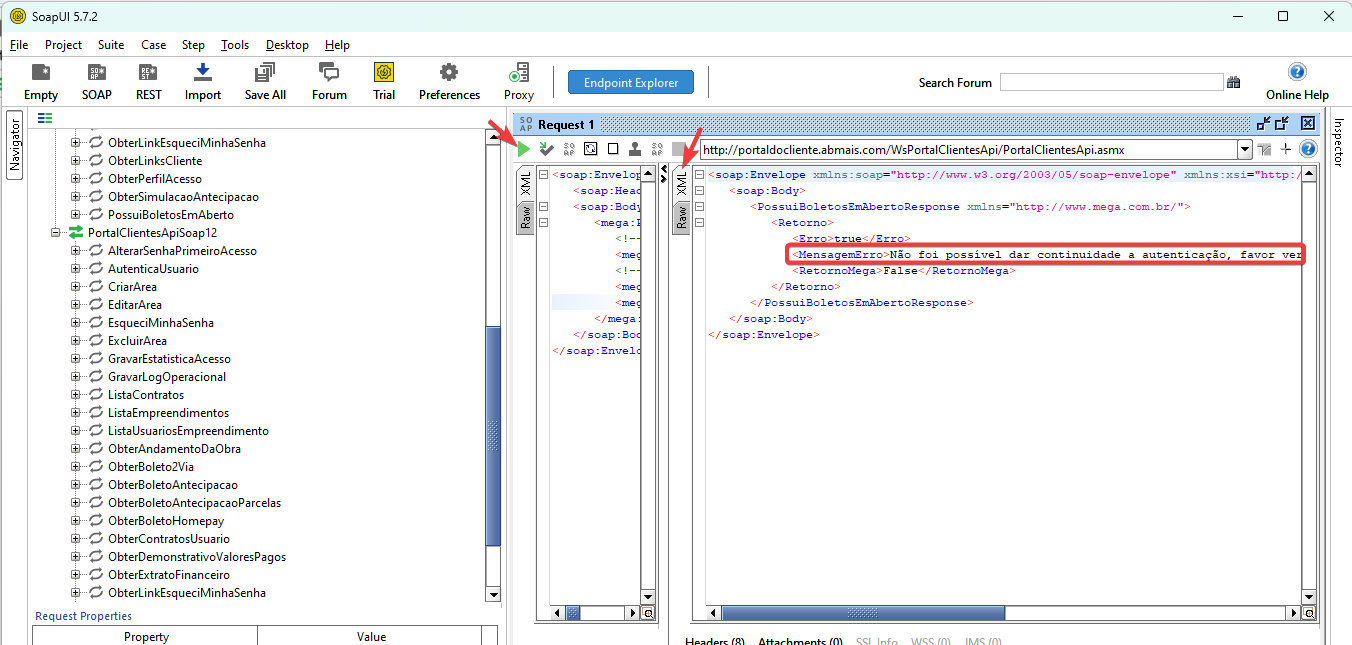
Task: Create an Empty project from toolbar
Action: pos(41,82)
